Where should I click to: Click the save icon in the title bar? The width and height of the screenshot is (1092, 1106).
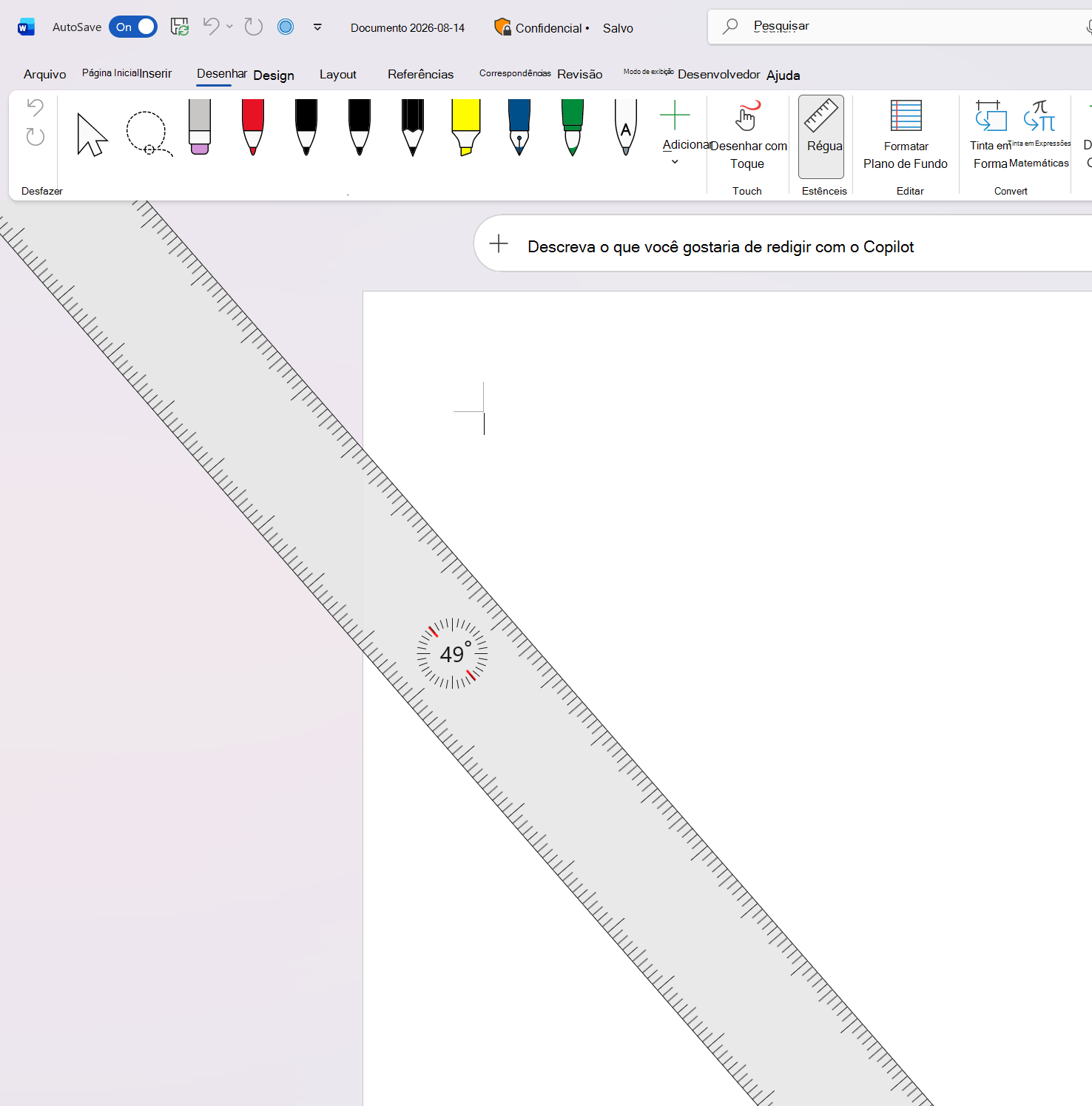[180, 27]
